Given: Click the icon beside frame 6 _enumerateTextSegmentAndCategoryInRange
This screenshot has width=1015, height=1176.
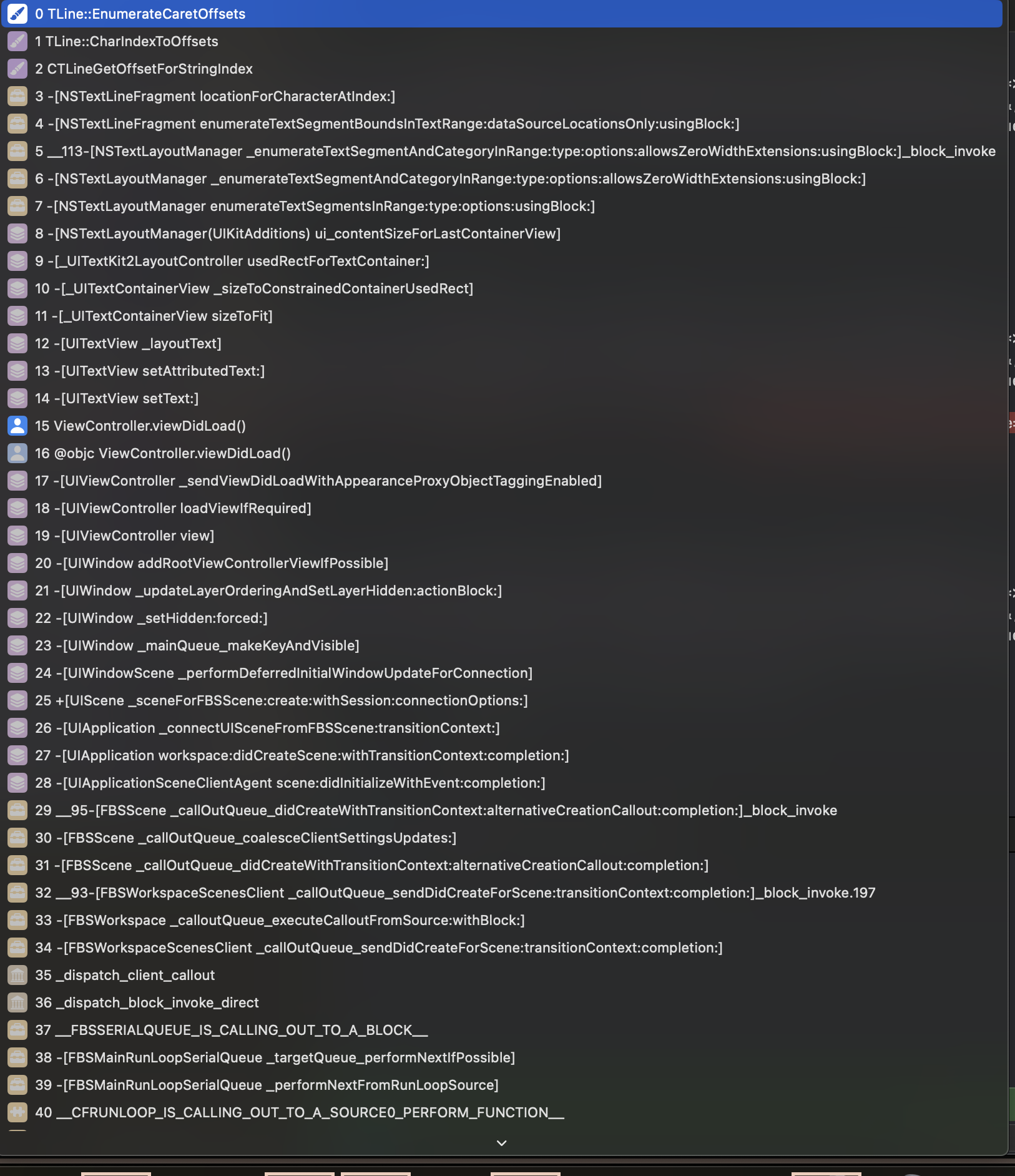Looking at the screenshot, I should click(x=17, y=179).
